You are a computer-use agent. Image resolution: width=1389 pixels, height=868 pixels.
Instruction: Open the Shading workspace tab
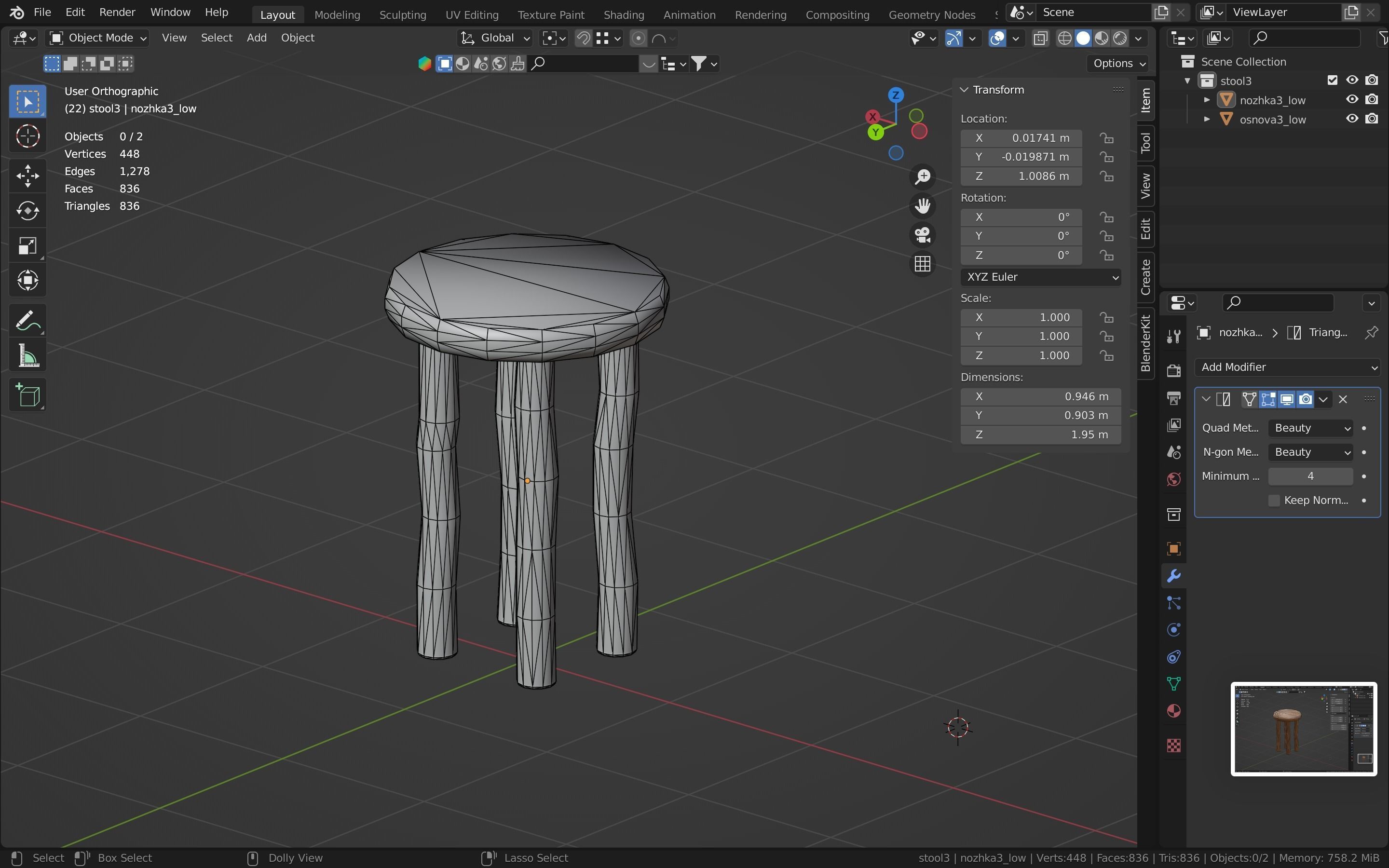pyautogui.click(x=623, y=15)
